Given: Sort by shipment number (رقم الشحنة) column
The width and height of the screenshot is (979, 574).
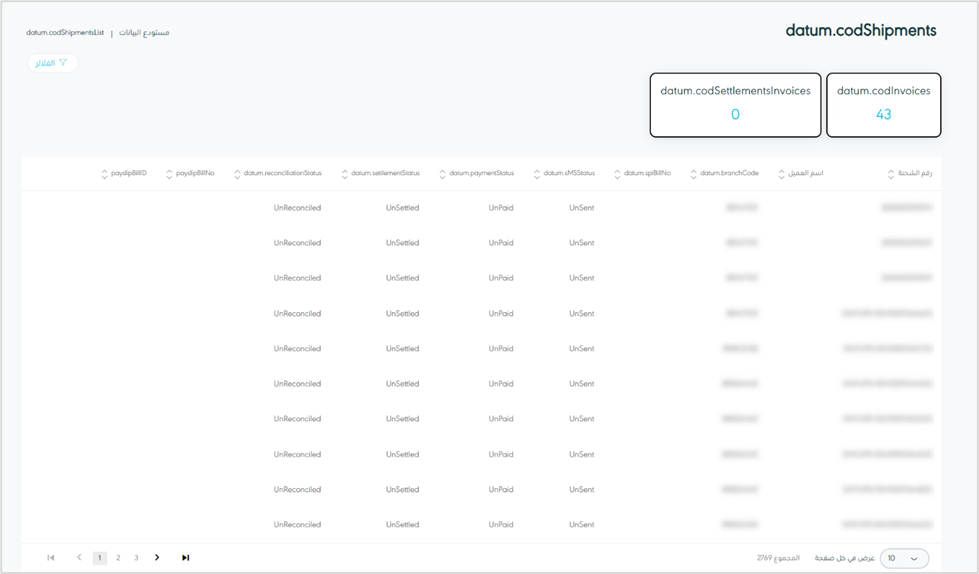Looking at the screenshot, I should pyautogui.click(x=891, y=174).
